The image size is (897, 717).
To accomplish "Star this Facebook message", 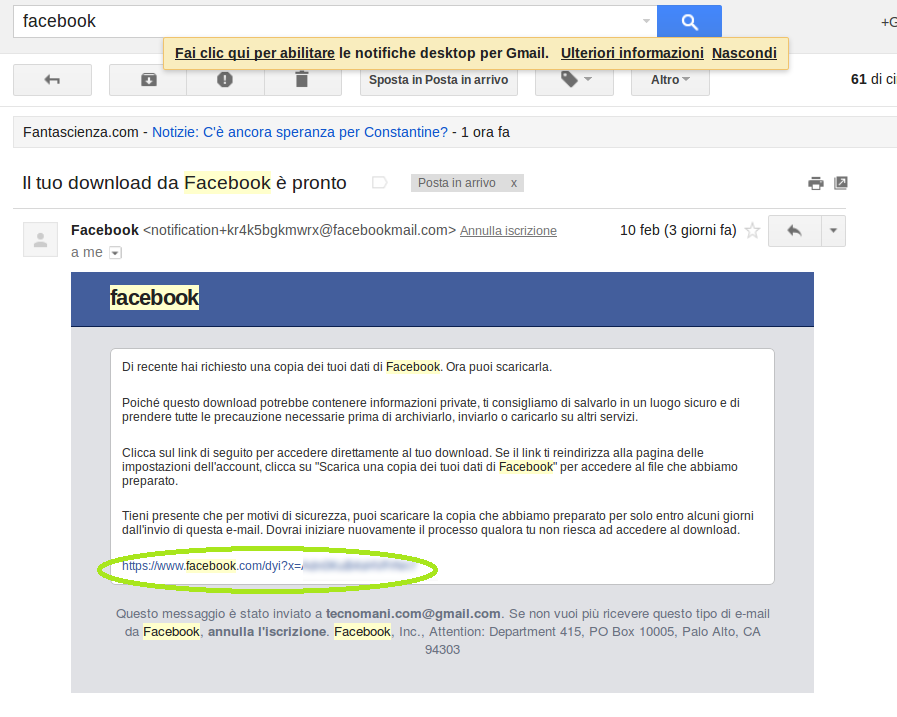I will point(752,231).
